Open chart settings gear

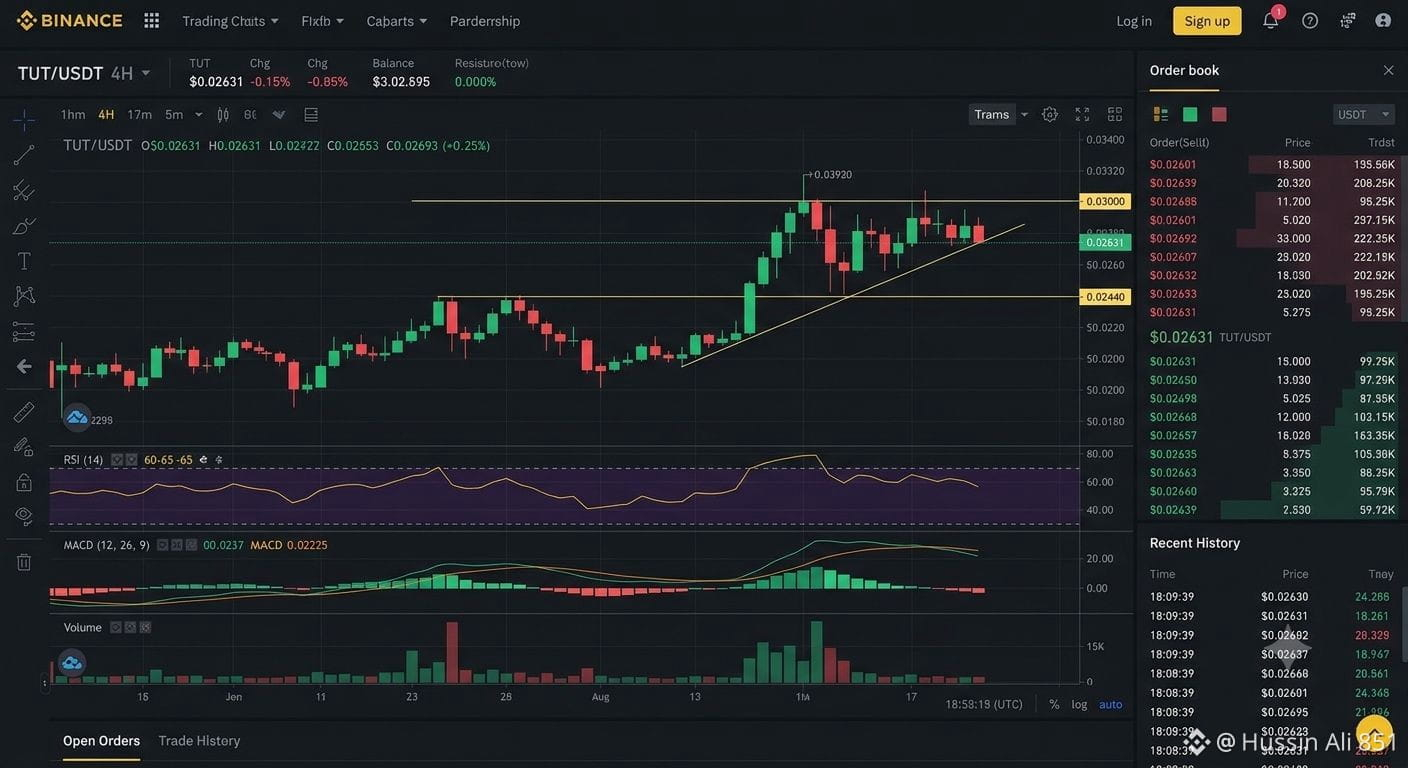[x=1050, y=114]
